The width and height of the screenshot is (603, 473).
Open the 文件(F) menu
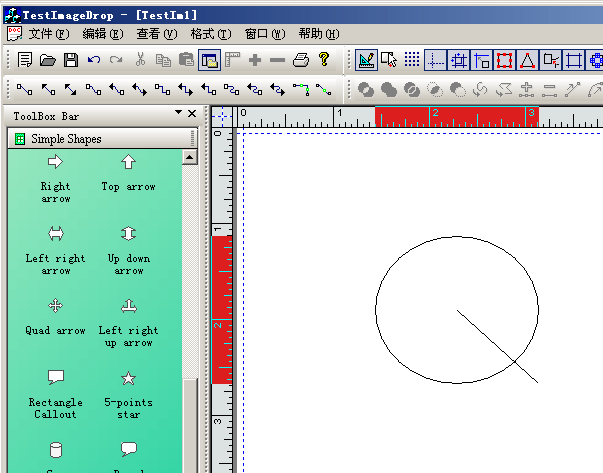tap(47, 33)
